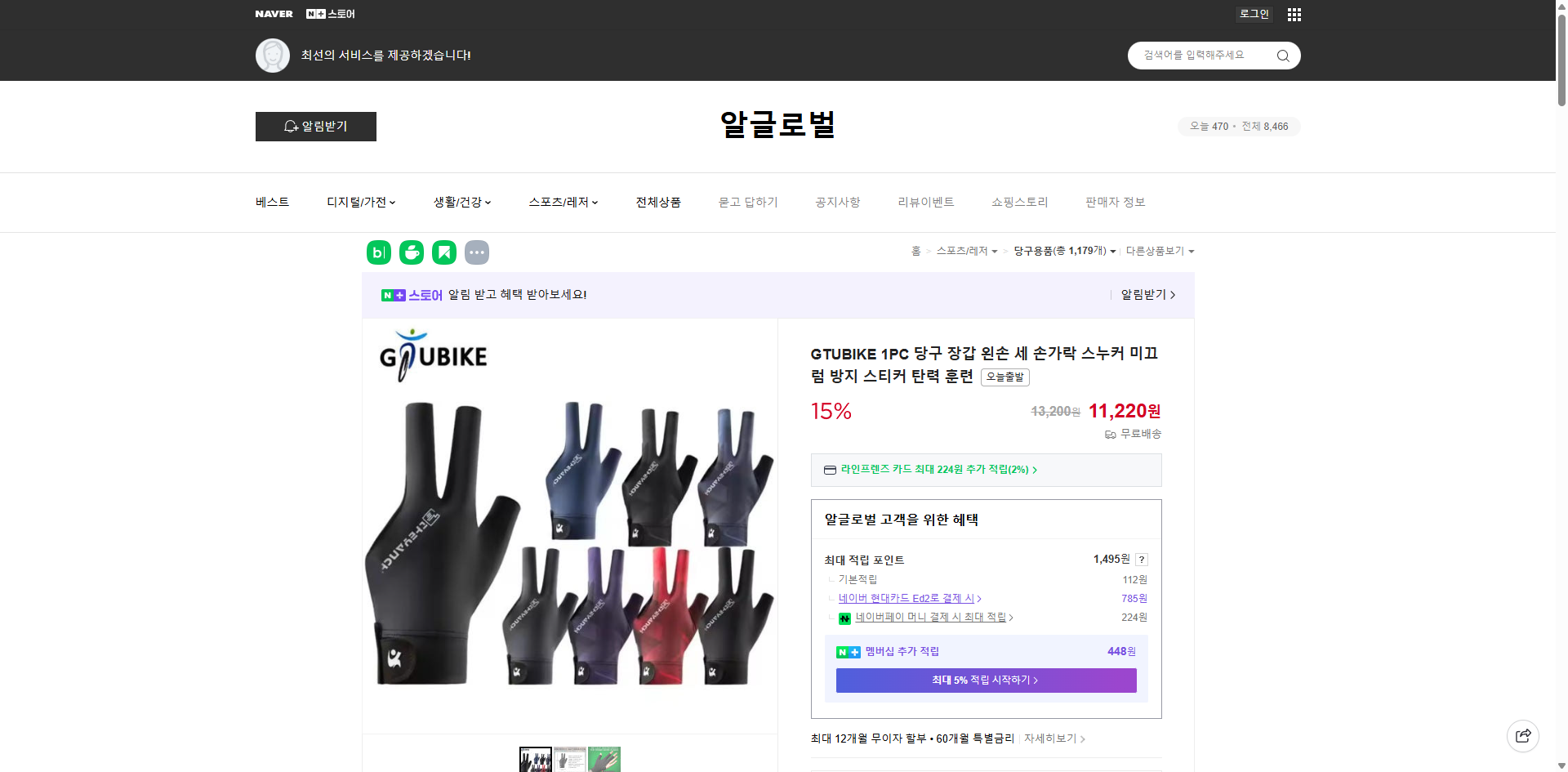Switch to the 베스트 tab
The image size is (1568, 772).
coord(271,202)
